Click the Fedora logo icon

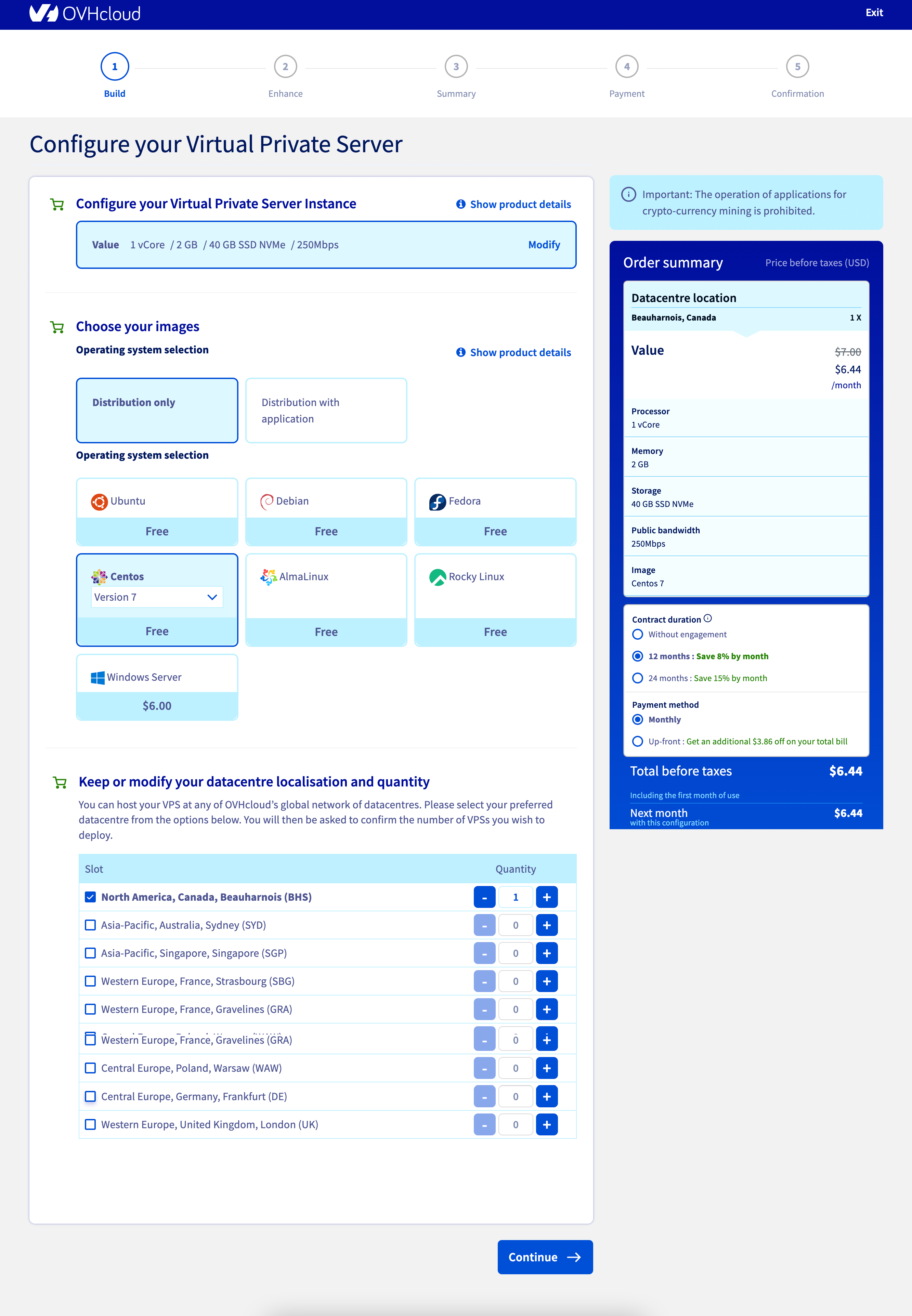click(x=437, y=502)
